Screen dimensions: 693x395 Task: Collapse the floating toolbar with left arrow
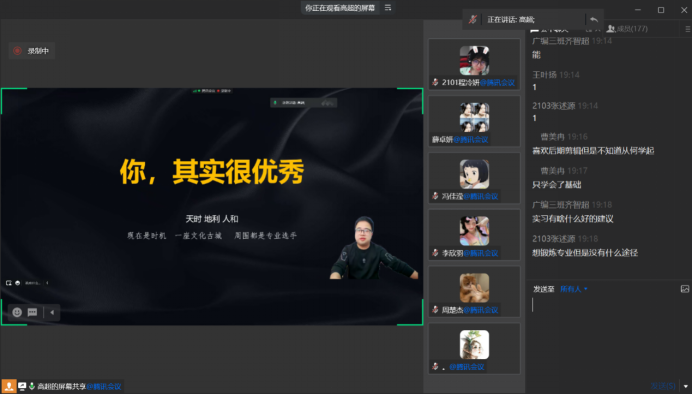pos(52,312)
